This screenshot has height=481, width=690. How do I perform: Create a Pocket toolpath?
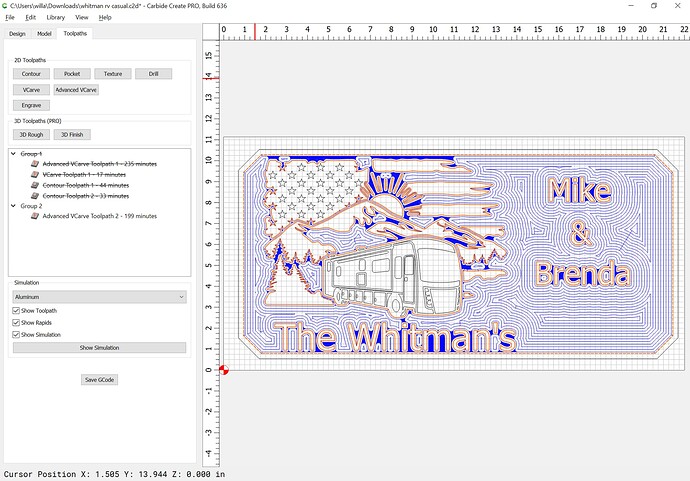click(72, 74)
